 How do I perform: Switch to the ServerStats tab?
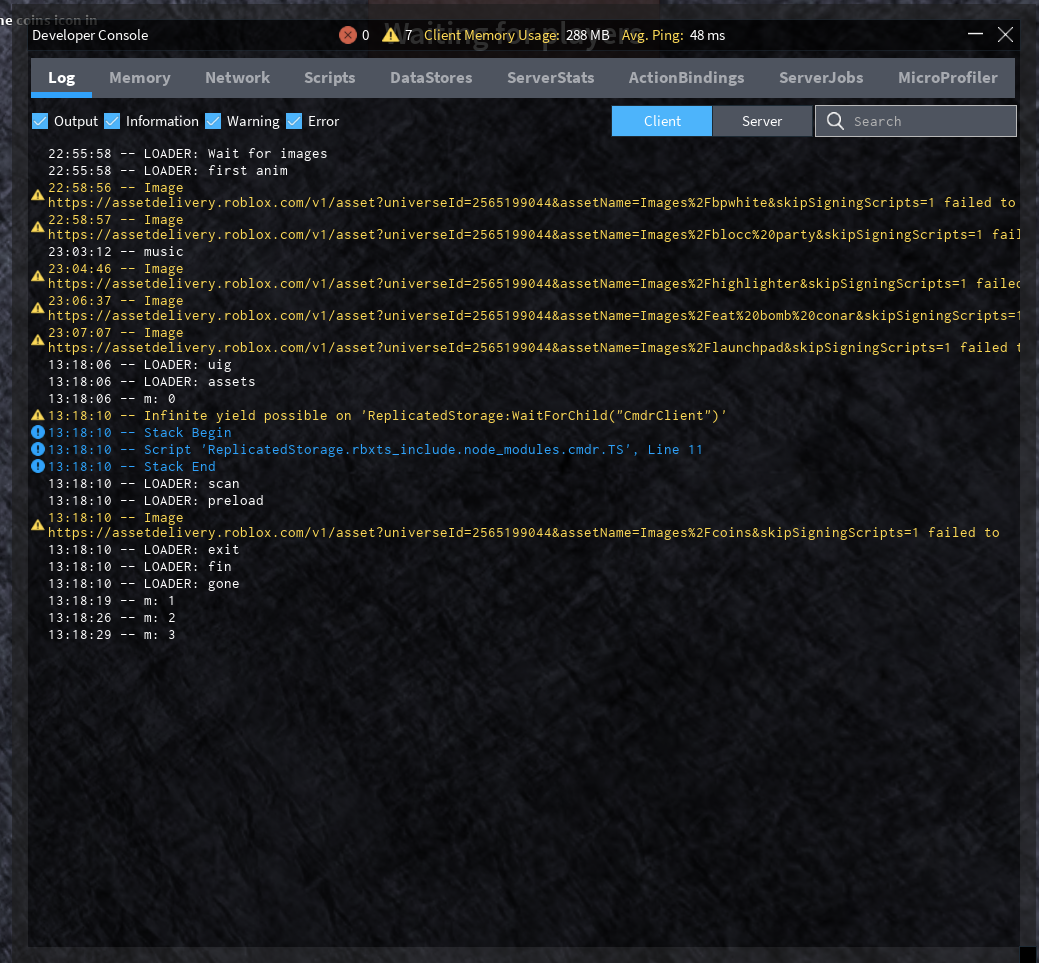(551, 78)
